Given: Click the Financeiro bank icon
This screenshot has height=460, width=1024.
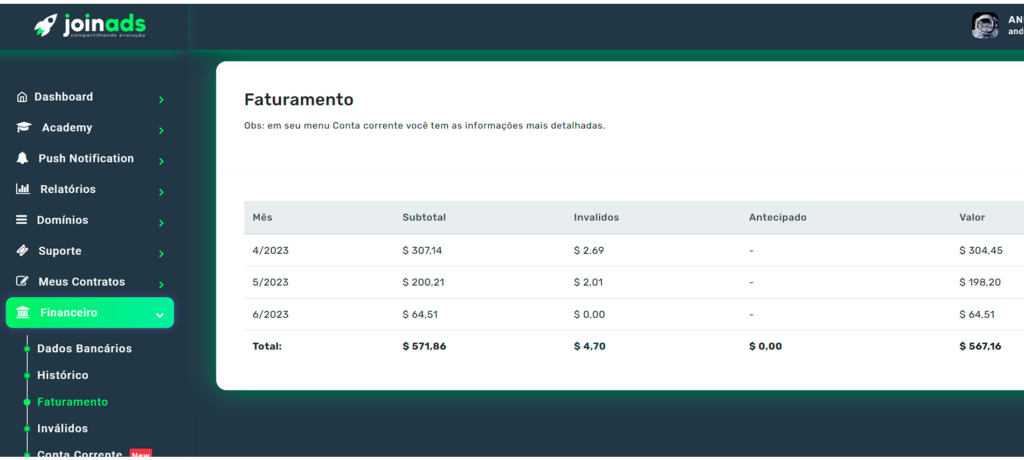Looking at the screenshot, I should tap(23, 313).
